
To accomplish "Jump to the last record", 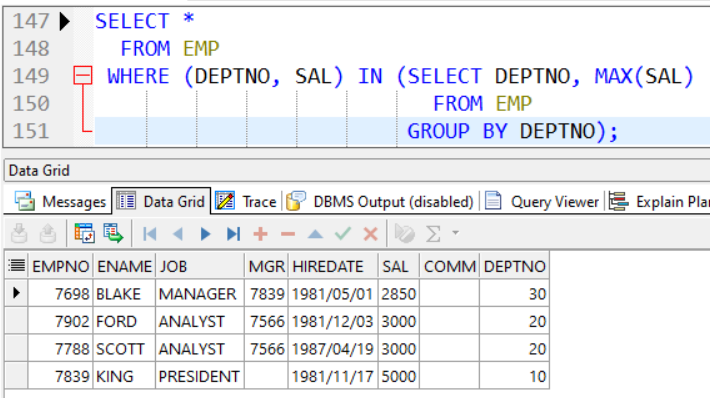I will point(233,234).
